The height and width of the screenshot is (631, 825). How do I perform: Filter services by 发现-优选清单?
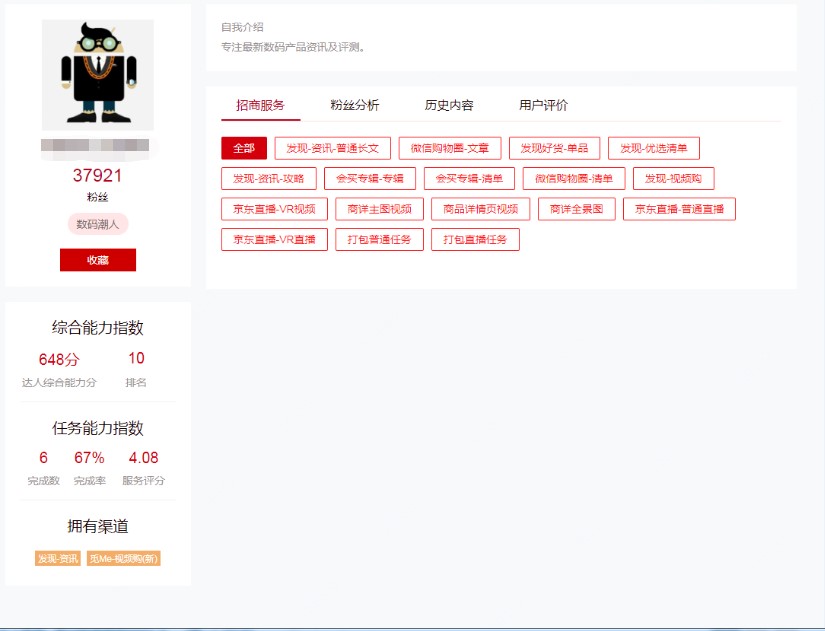654,148
